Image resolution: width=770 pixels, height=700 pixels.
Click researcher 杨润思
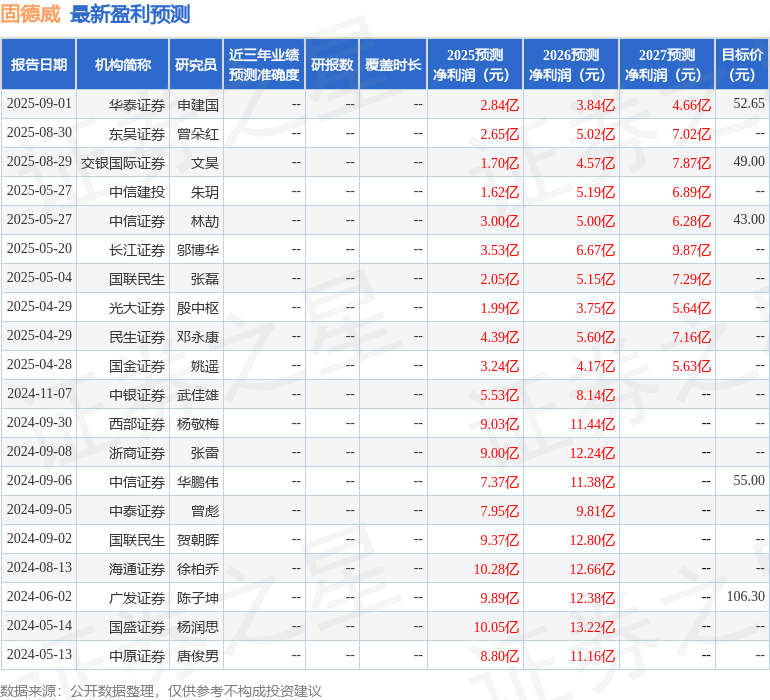tap(198, 627)
